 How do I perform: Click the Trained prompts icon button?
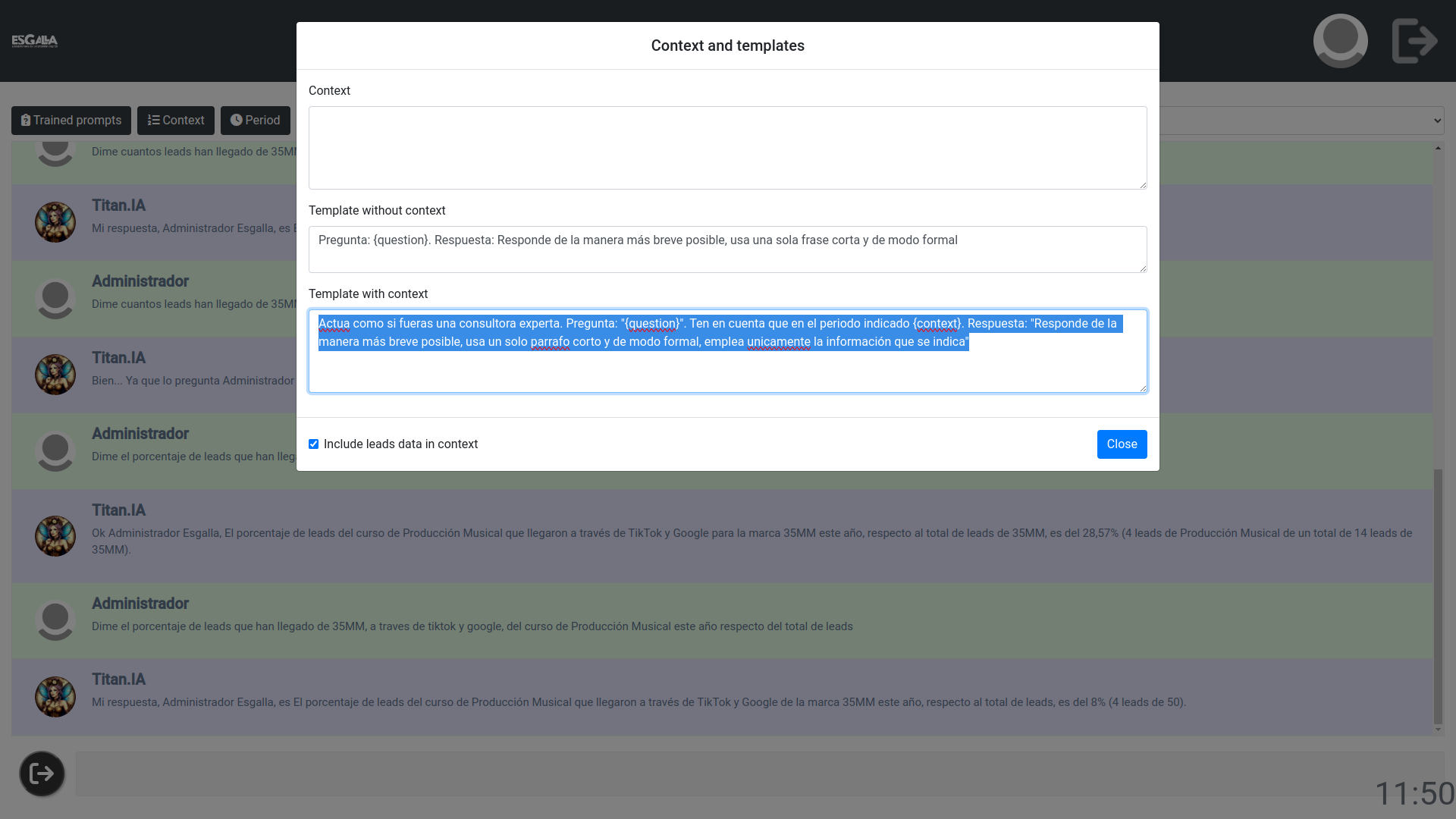[71, 120]
